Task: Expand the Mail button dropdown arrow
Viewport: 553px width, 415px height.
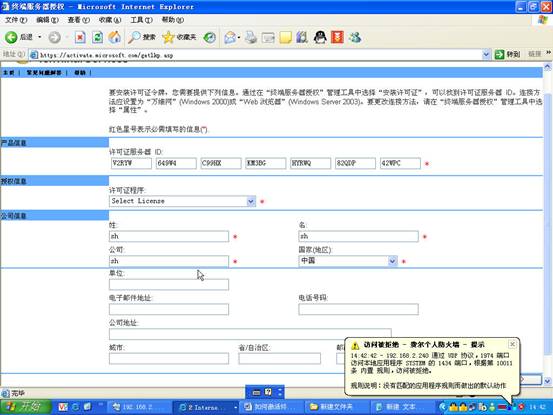Action: coord(239,37)
